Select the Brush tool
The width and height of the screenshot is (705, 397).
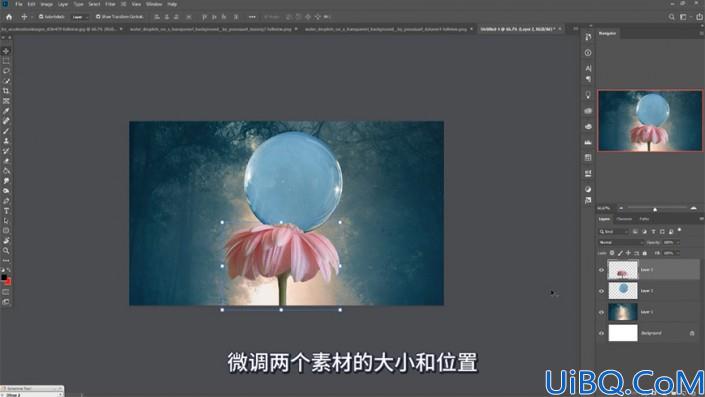click(6, 131)
